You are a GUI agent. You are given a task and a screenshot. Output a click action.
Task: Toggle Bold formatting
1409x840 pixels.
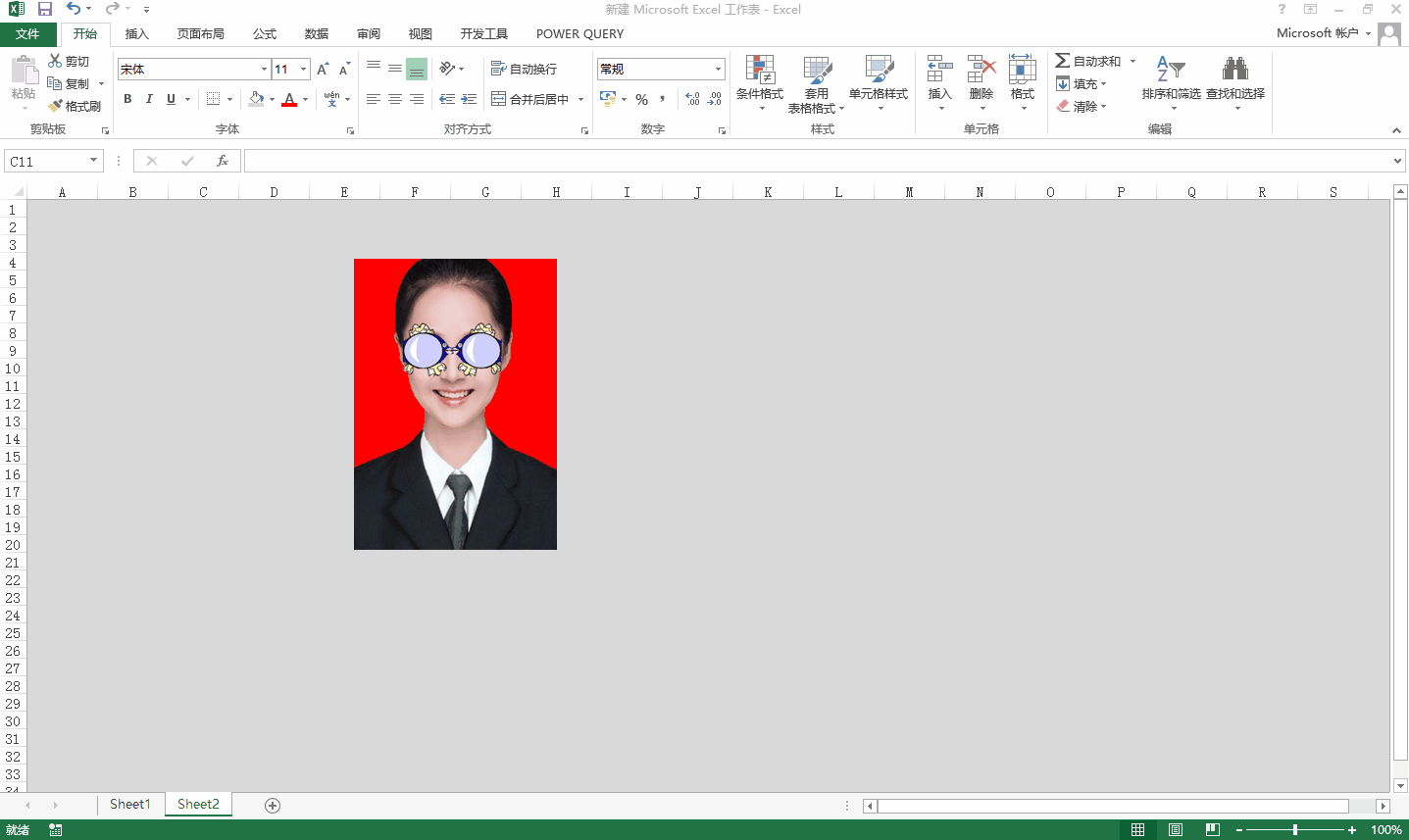[x=127, y=99]
